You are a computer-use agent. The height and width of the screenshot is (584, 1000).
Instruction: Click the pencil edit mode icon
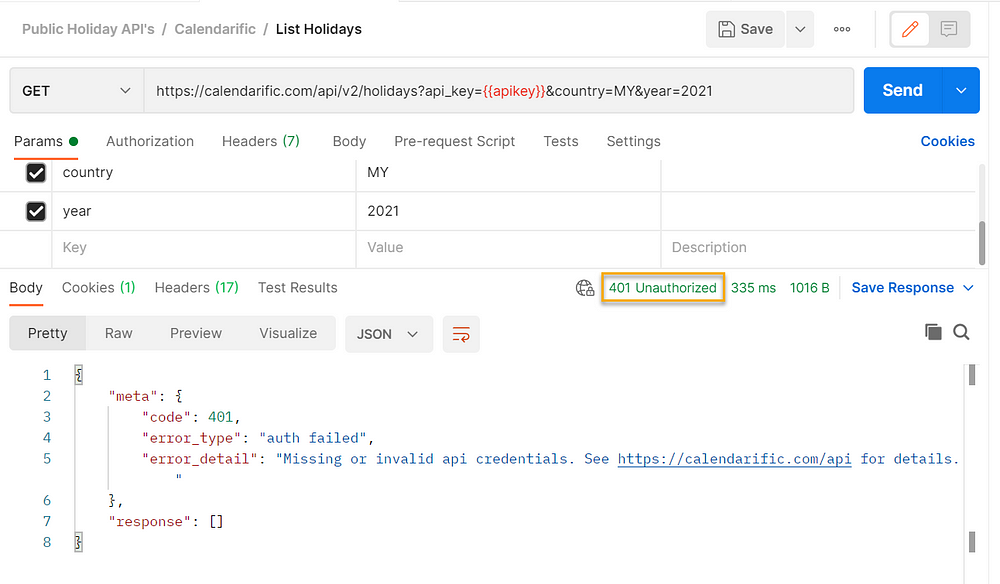click(909, 29)
